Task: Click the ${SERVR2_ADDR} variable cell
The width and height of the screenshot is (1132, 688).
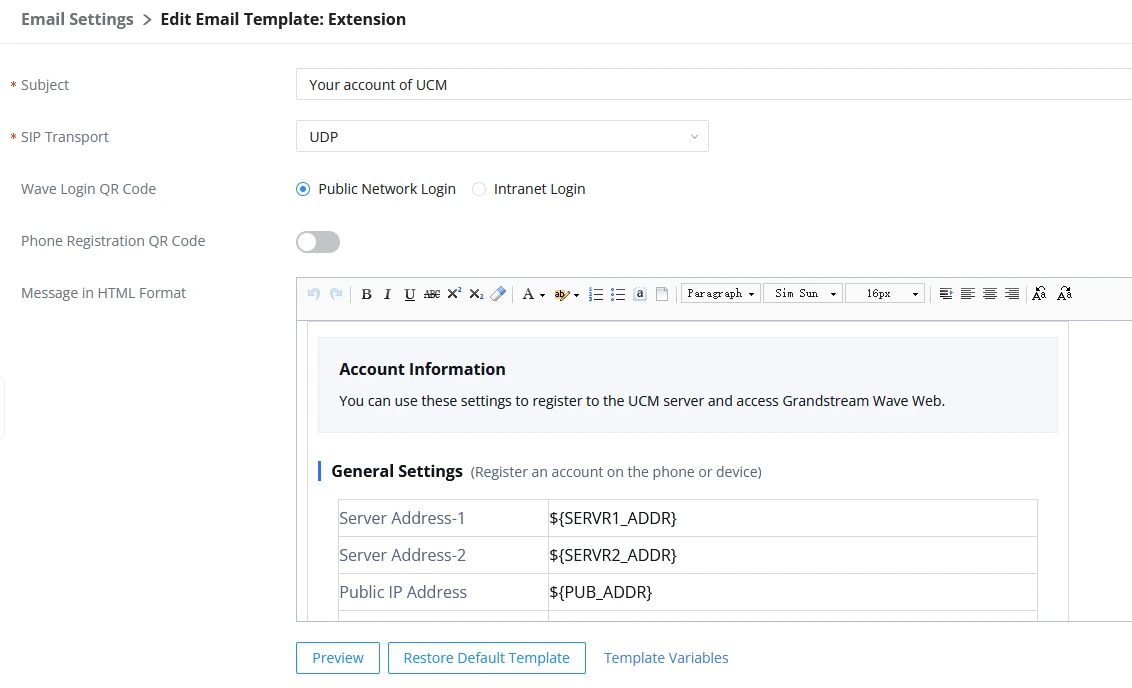Action: point(793,555)
